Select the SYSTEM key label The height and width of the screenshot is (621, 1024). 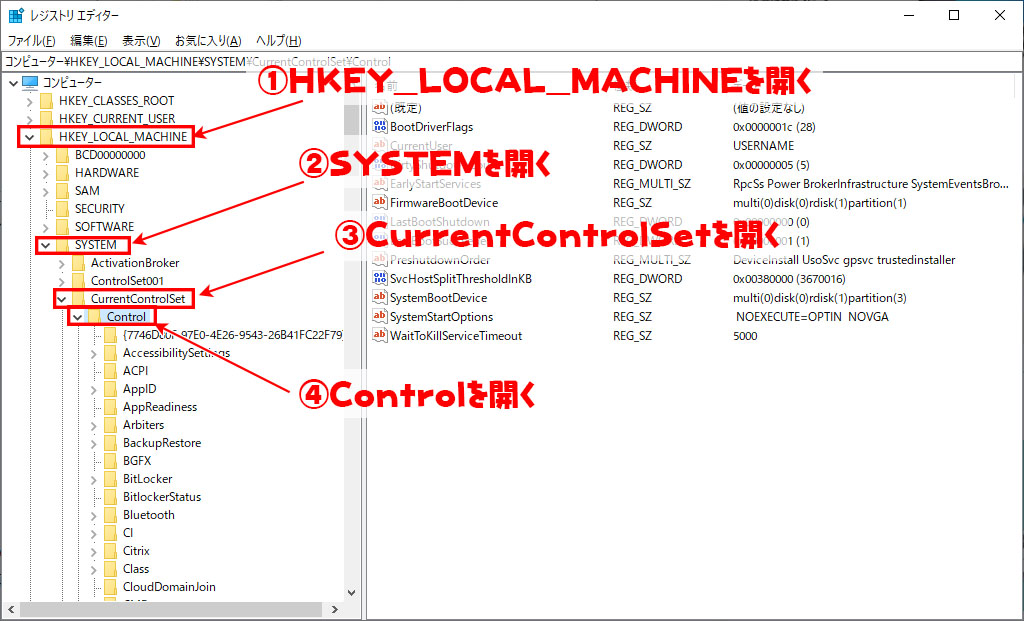tap(95, 244)
